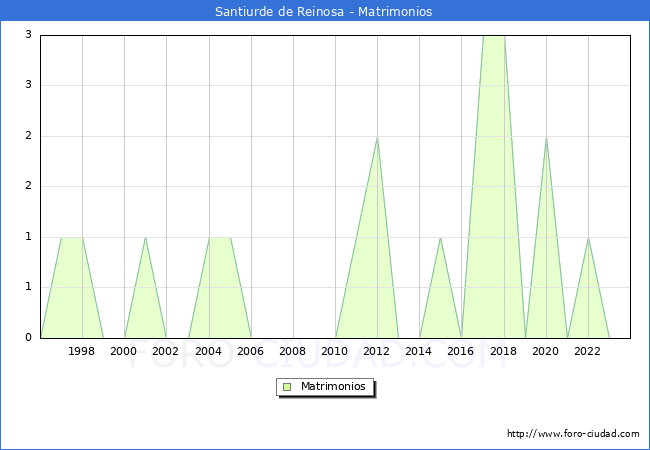
Task: Select the 2000 x-axis year label
Action: (124, 351)
